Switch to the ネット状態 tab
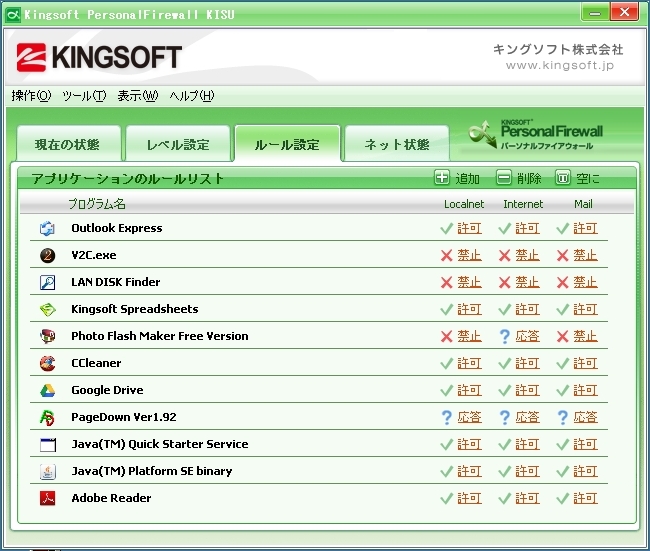Viewport: 650px width, 551px height. pos(396,144)
